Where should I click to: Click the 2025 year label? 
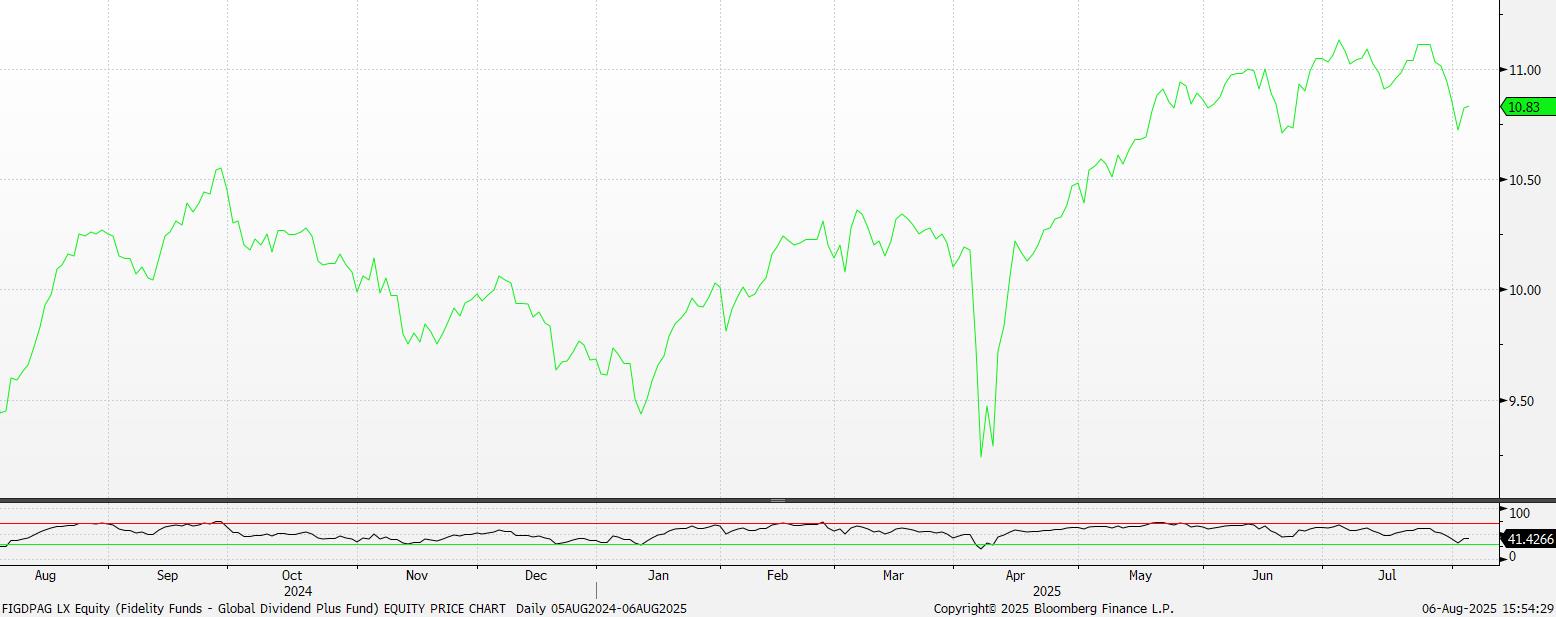coord(1047,591)
